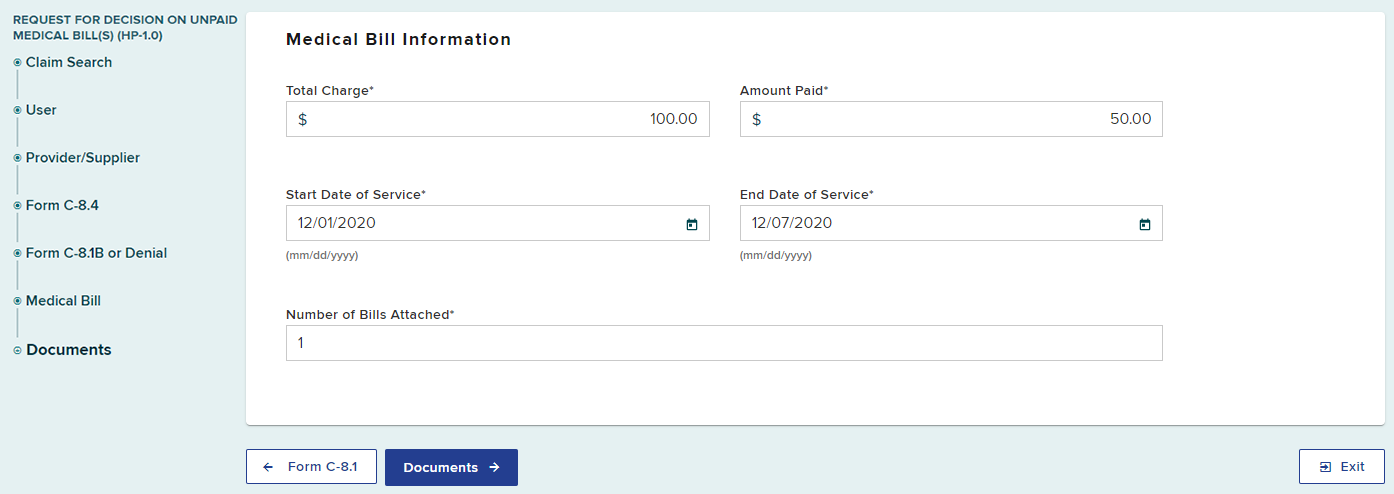This screenshot has height=494, width=1394.
Task: Click the Claim Search step bullet icon
Action: [17, 63]
